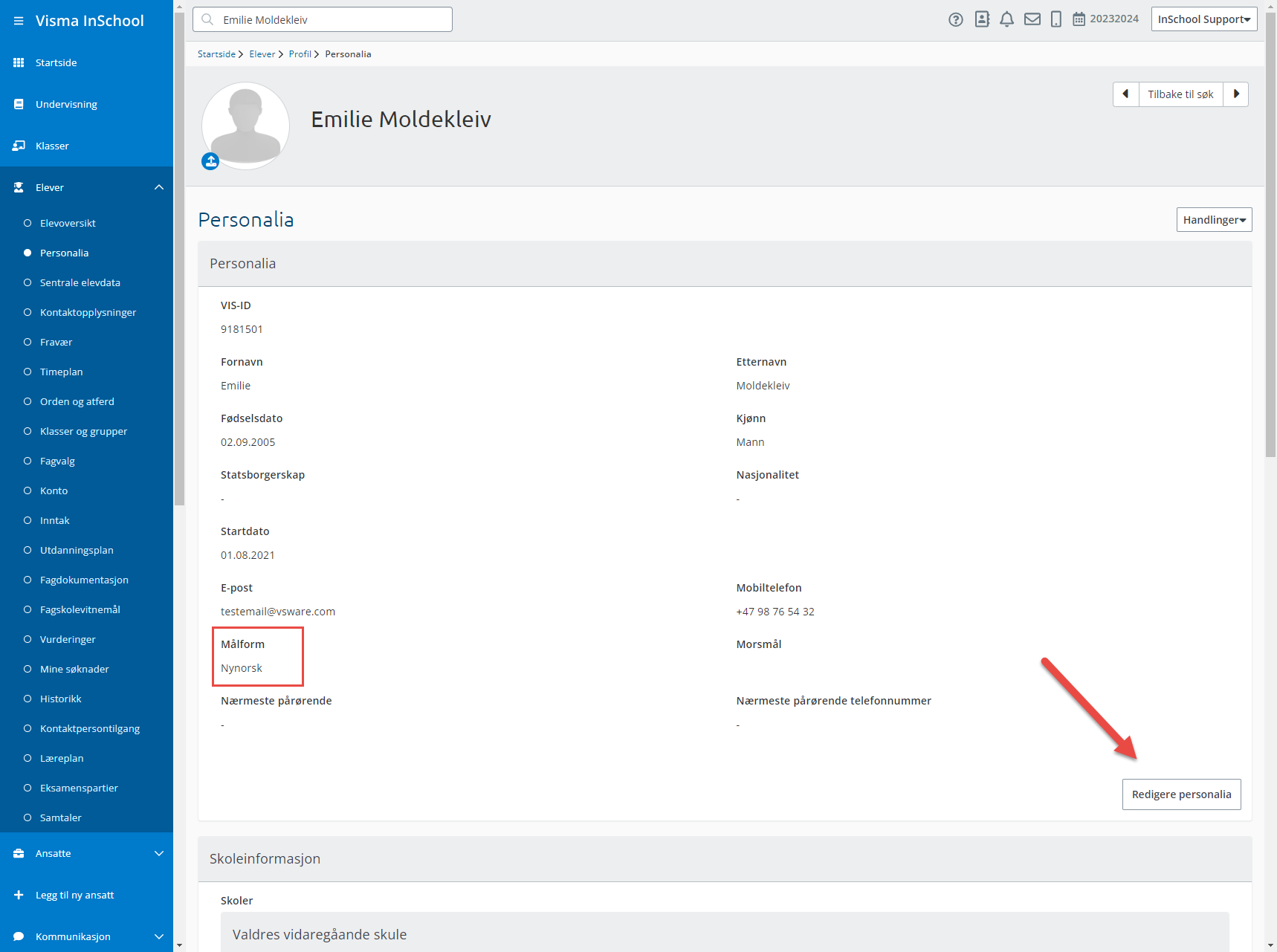The height and width of the screenshot is (952, 1277).
Task: Select Sentrale elevdata in sidebar
Action: click(80, 282)
